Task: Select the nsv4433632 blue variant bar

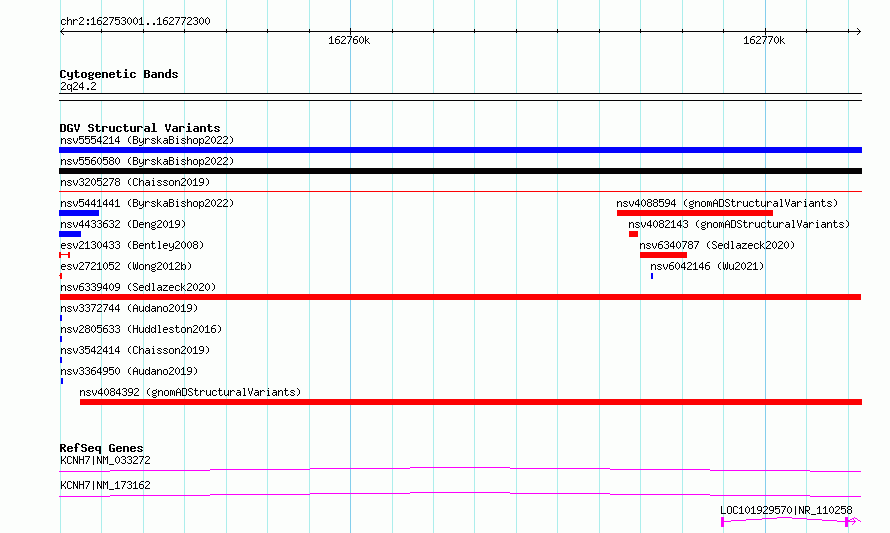Action: point(70,234)
